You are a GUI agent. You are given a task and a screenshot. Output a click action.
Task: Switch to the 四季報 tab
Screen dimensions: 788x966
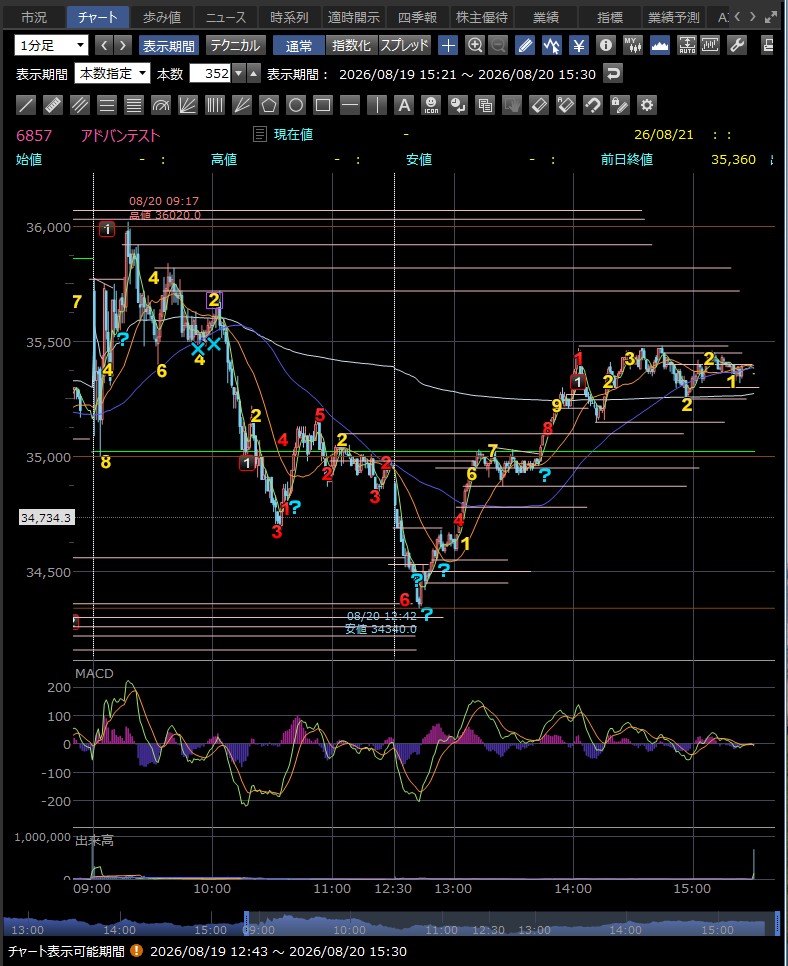coord(418,18)
